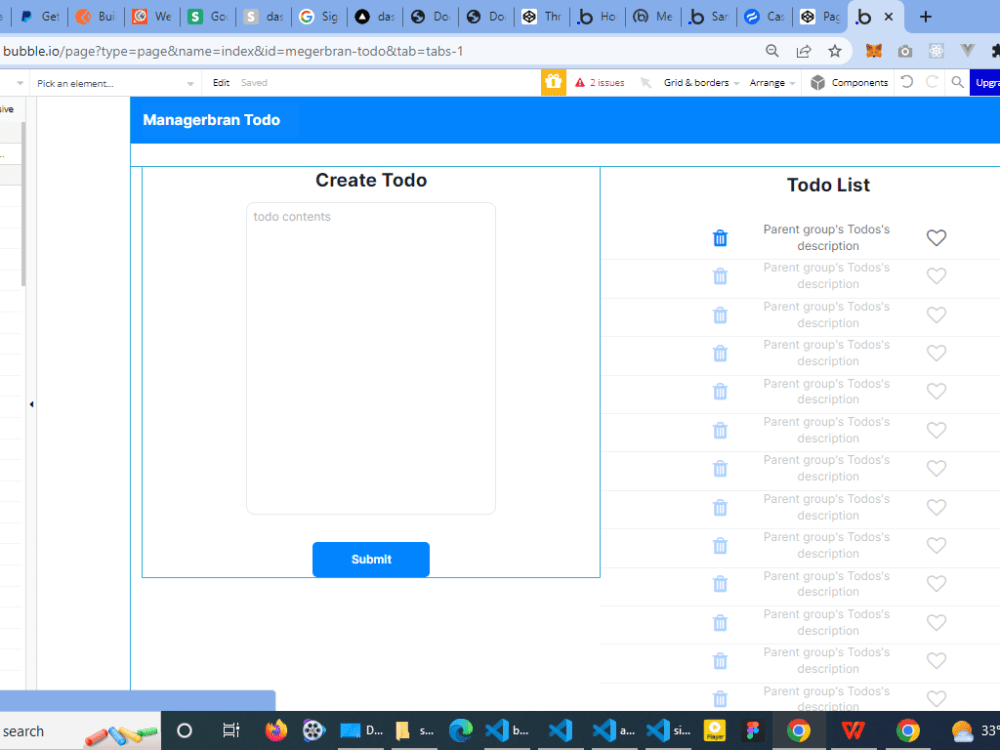Click the Components button label
The width and height of the screenshot is (1000, 750).
[x=859, y=83]
